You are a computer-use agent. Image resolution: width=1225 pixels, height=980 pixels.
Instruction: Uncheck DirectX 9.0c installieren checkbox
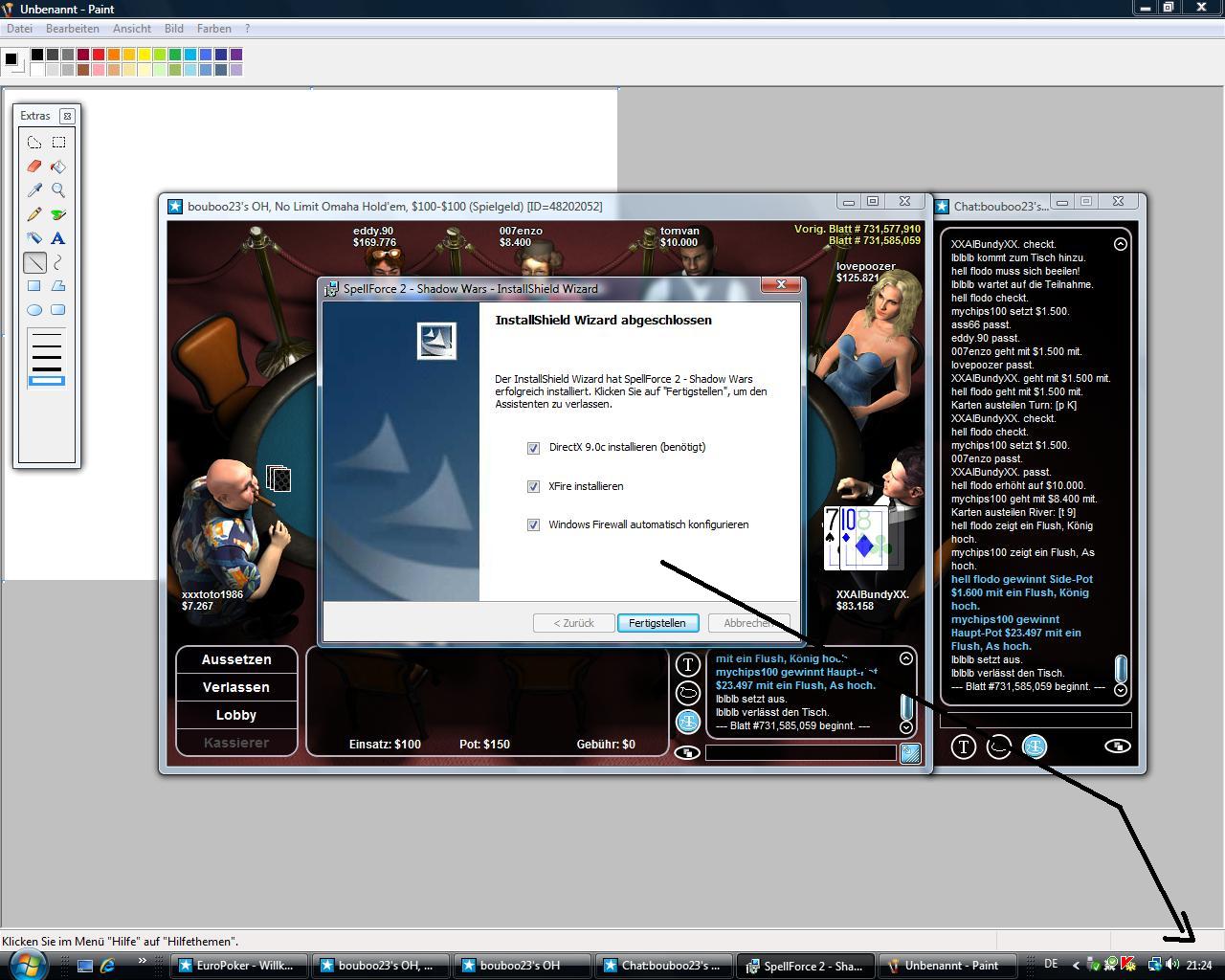click(x=533, y=448)
